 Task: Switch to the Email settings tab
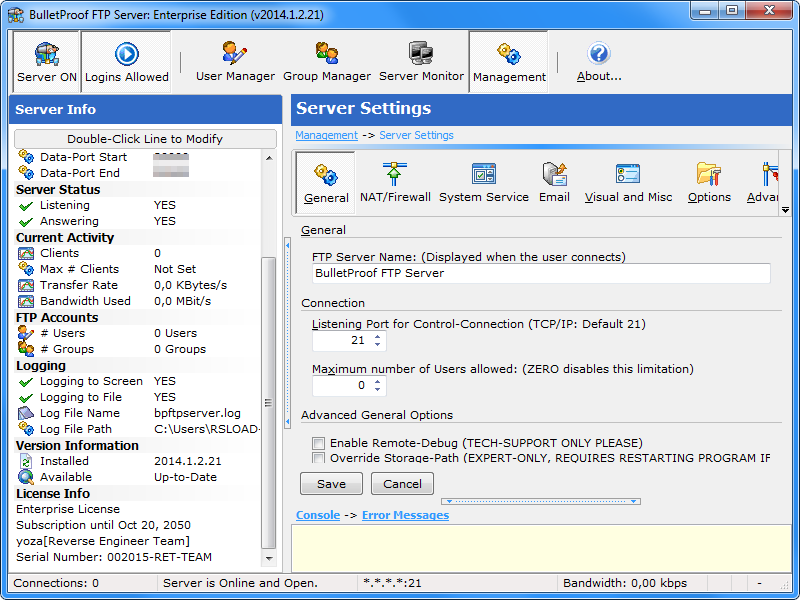point(554,183)
